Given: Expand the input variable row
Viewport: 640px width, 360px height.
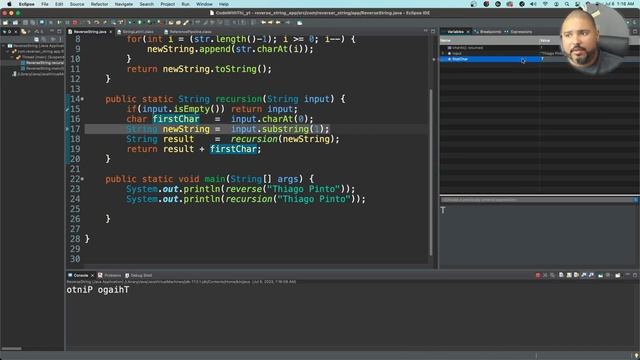Looking at the screenshot, I should pyautogui.click(x=444, y=53).
